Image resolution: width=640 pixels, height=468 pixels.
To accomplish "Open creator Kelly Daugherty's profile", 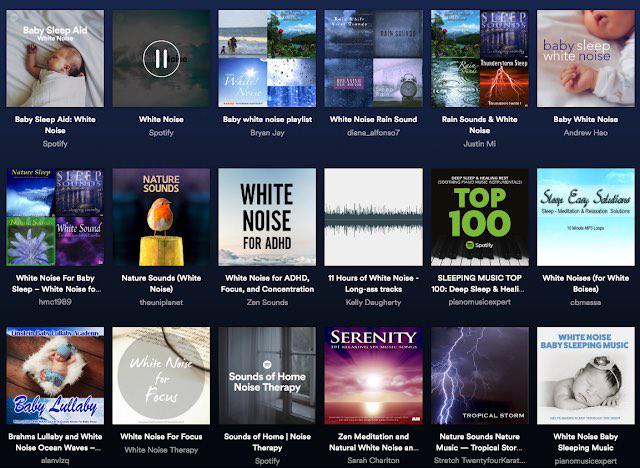I will [x=373, y=302].
